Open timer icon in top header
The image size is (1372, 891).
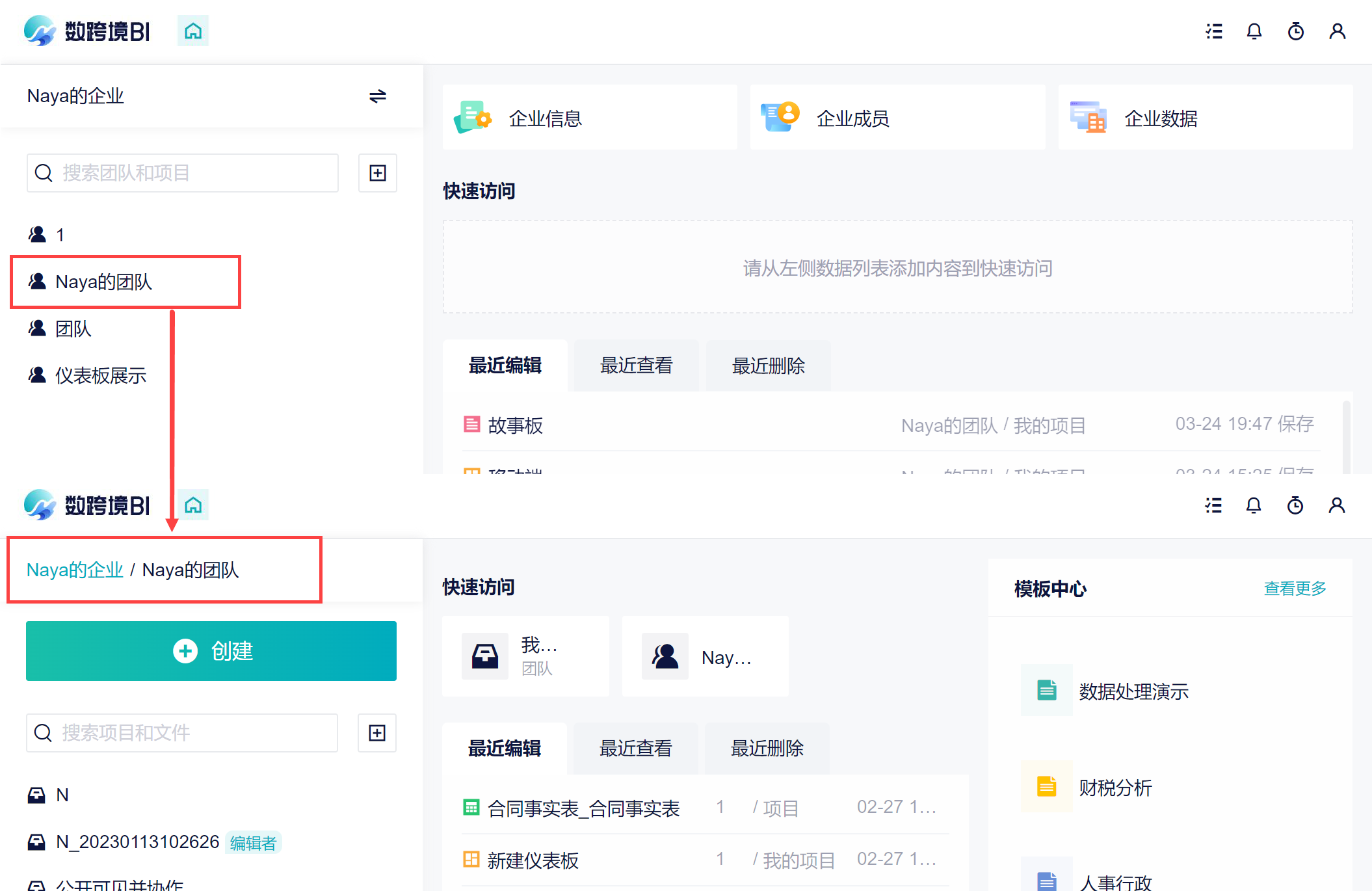coord(1296,31)
